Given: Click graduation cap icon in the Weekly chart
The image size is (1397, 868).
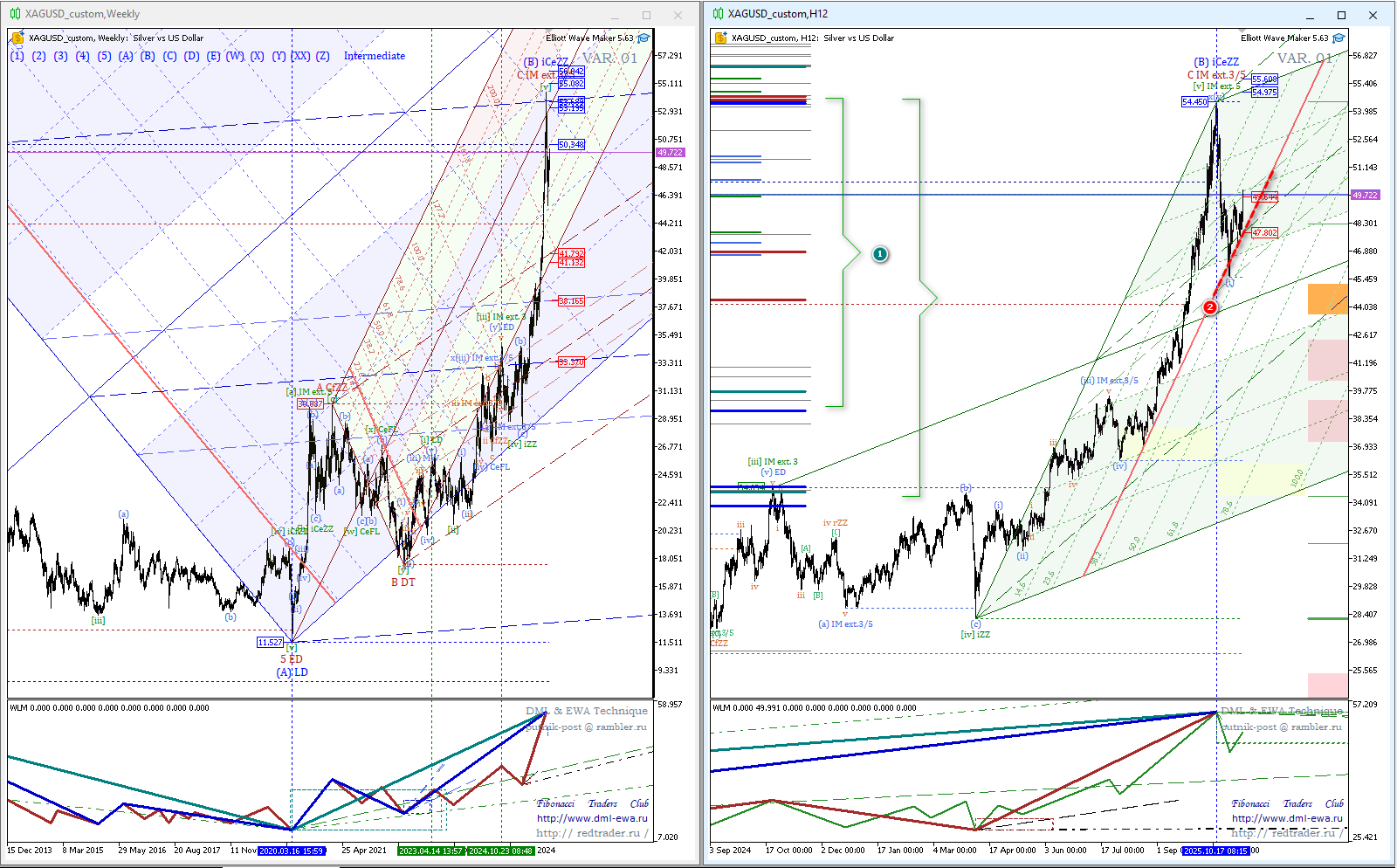Looking at the screenshot, I should click(x=643, y=38).
